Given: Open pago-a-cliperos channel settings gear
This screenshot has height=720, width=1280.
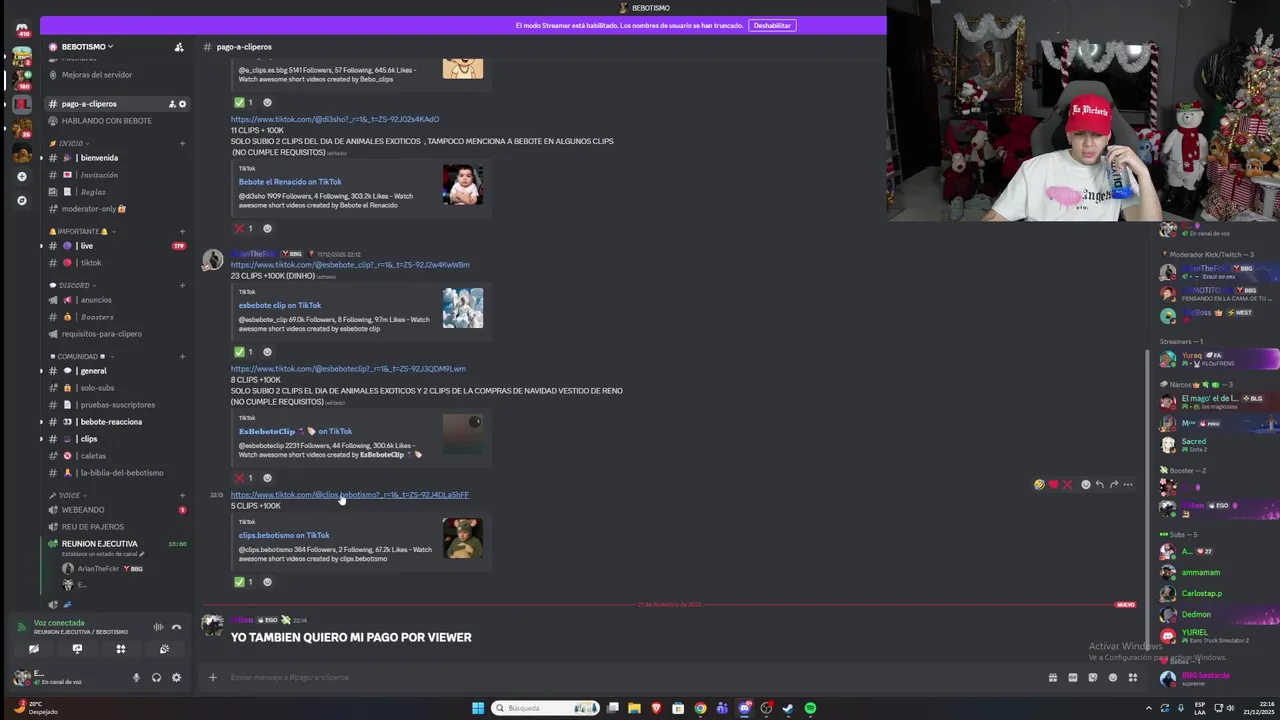Looking at the screenshot, I should 182,104.
